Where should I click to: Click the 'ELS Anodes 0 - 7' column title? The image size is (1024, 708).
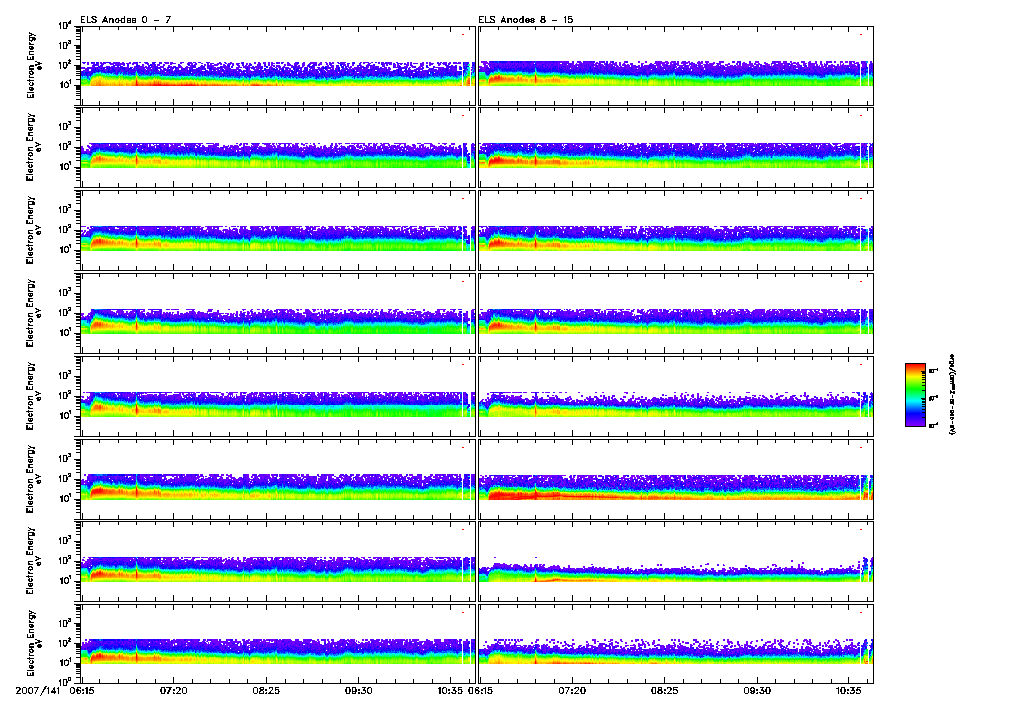125,20
